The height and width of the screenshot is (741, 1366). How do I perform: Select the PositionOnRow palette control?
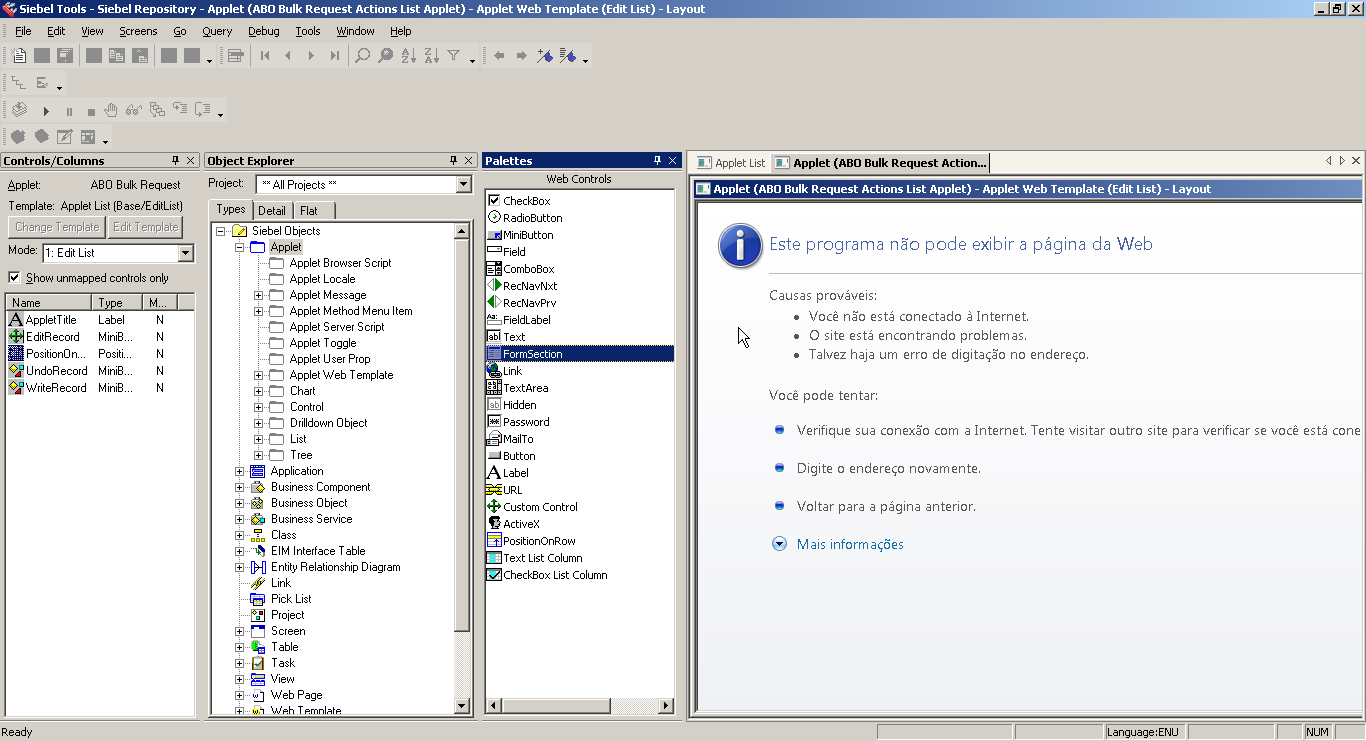(539, 541)
